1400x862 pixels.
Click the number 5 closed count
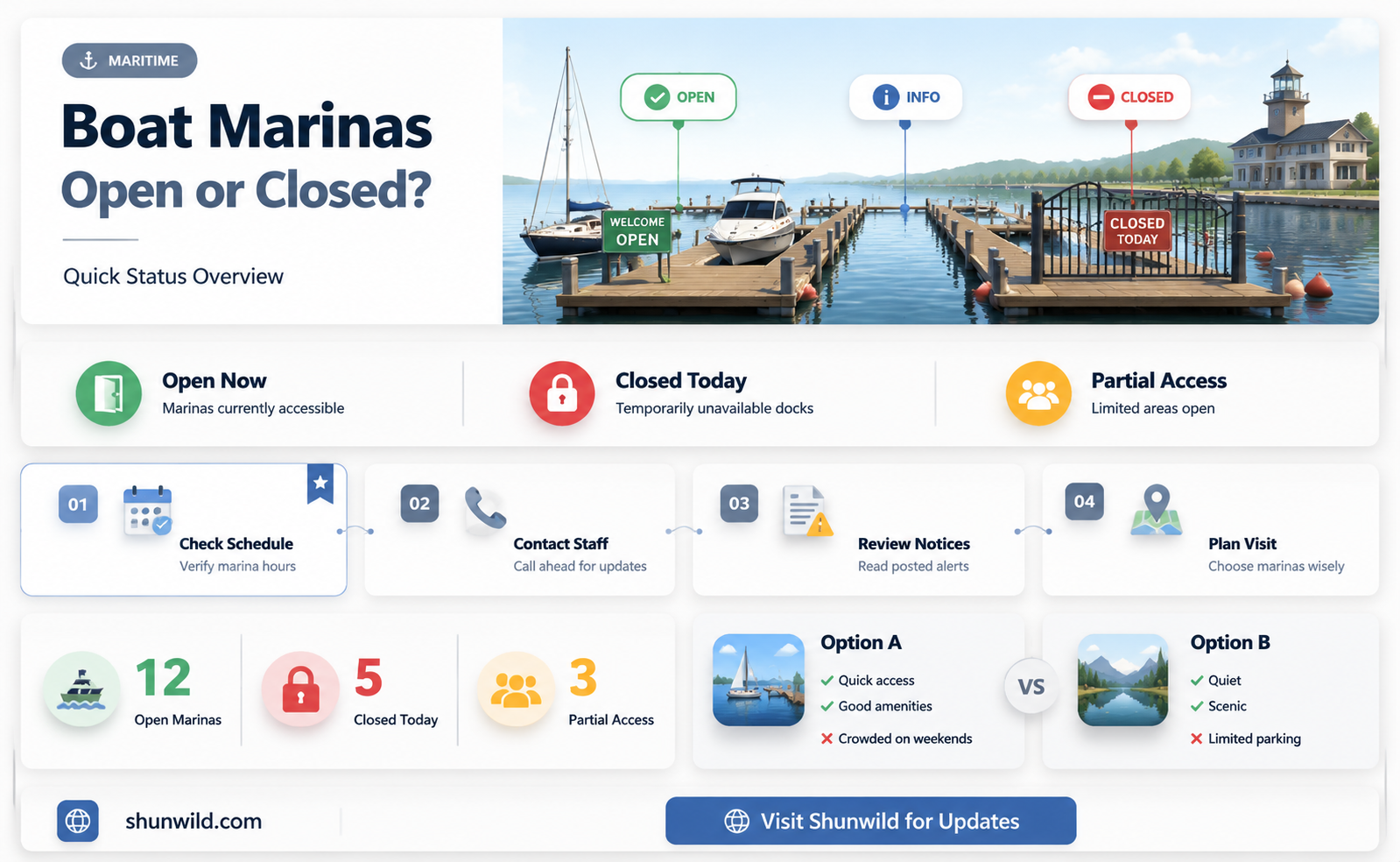coord(369,678)
